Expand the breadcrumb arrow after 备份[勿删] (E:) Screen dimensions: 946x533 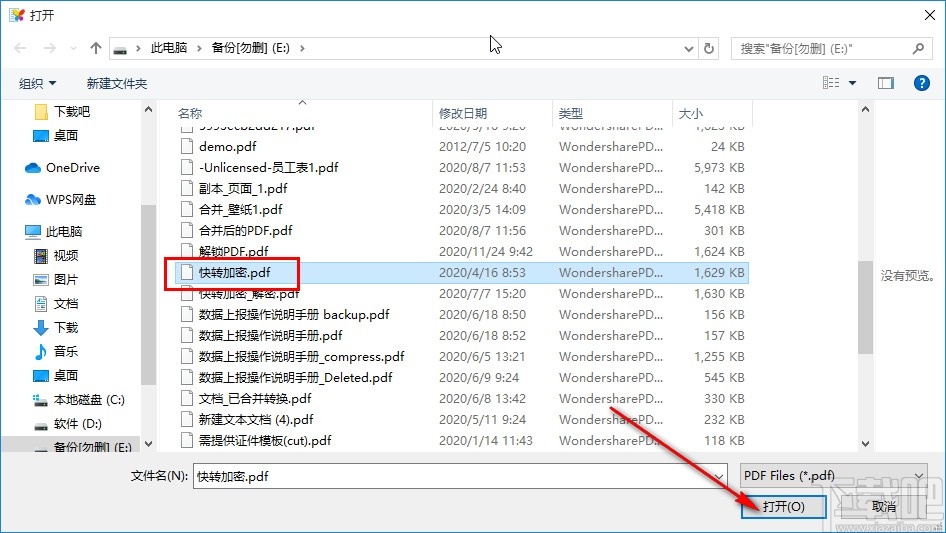tap(302, 48)
